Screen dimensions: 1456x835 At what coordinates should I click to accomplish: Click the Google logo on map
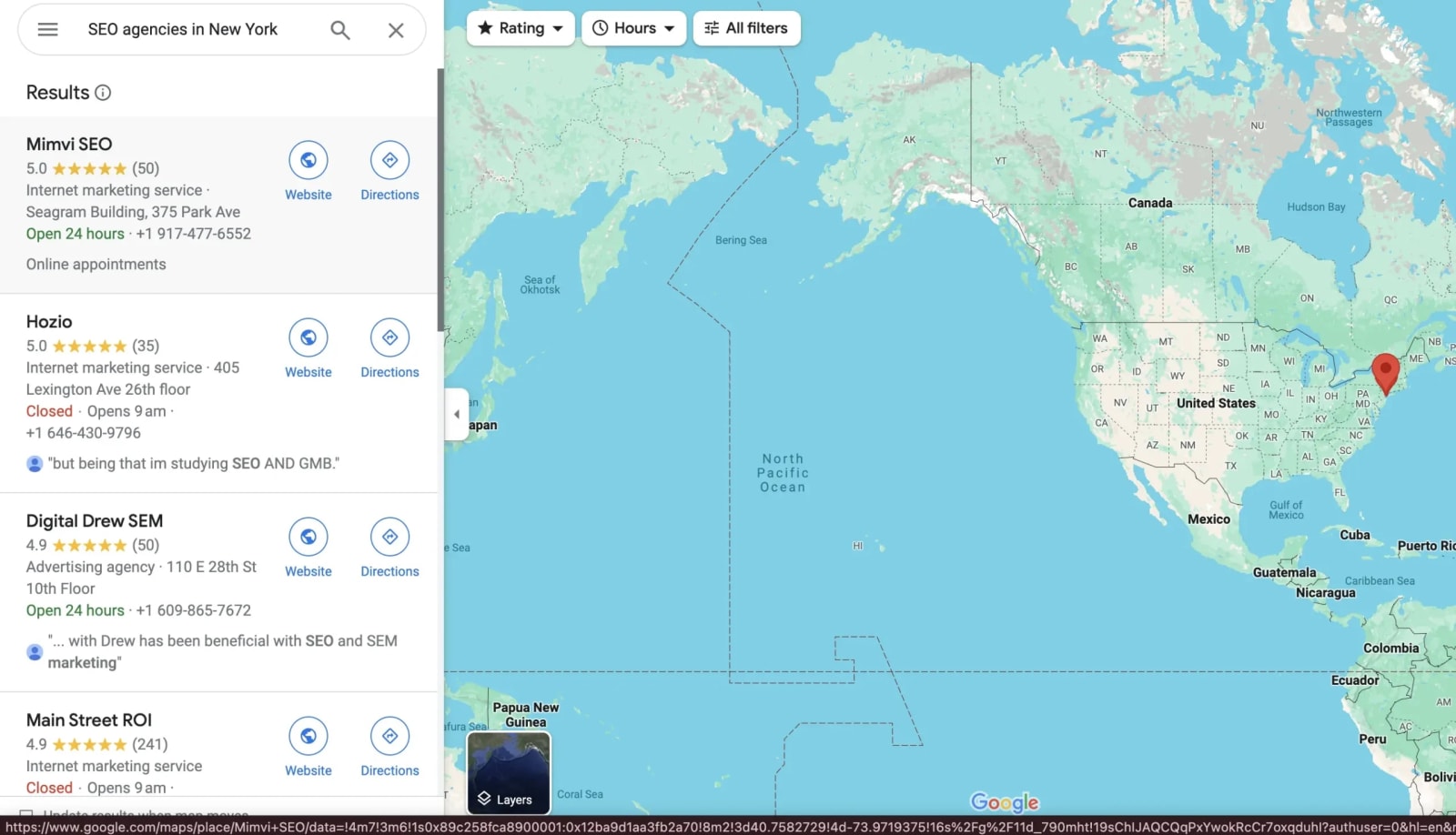[1005, 802]
